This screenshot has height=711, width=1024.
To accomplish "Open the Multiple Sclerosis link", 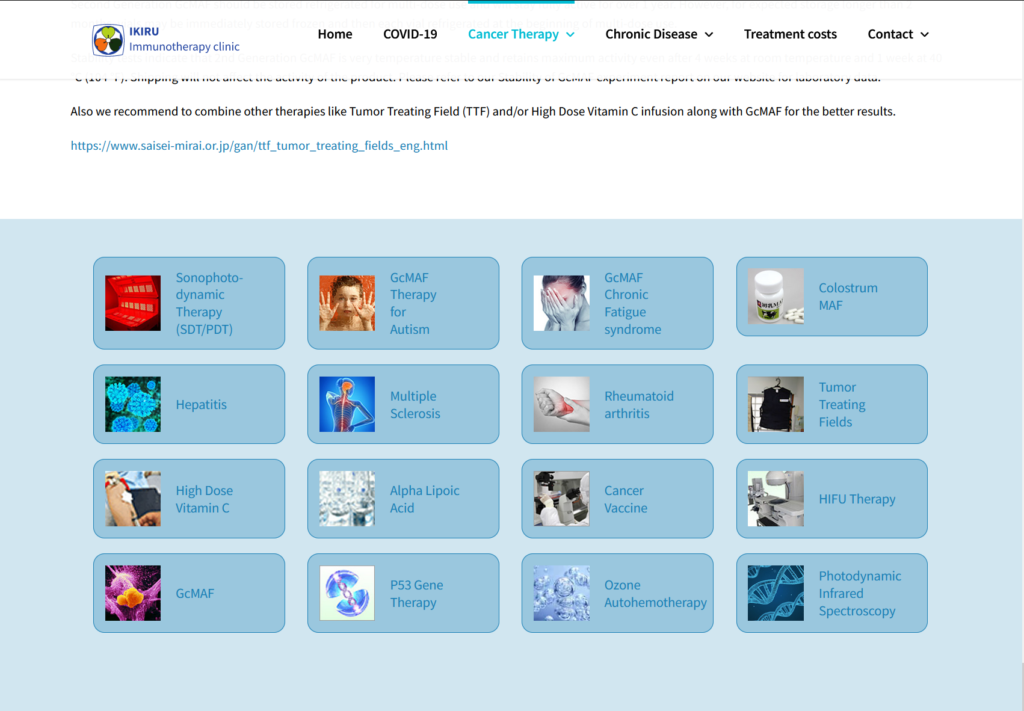I will [x=415, y=404].
